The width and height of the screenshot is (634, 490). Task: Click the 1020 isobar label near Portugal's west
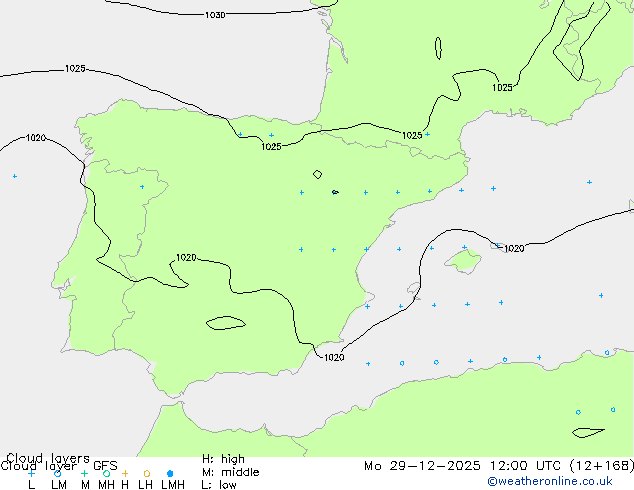click(x=36, y=138)
